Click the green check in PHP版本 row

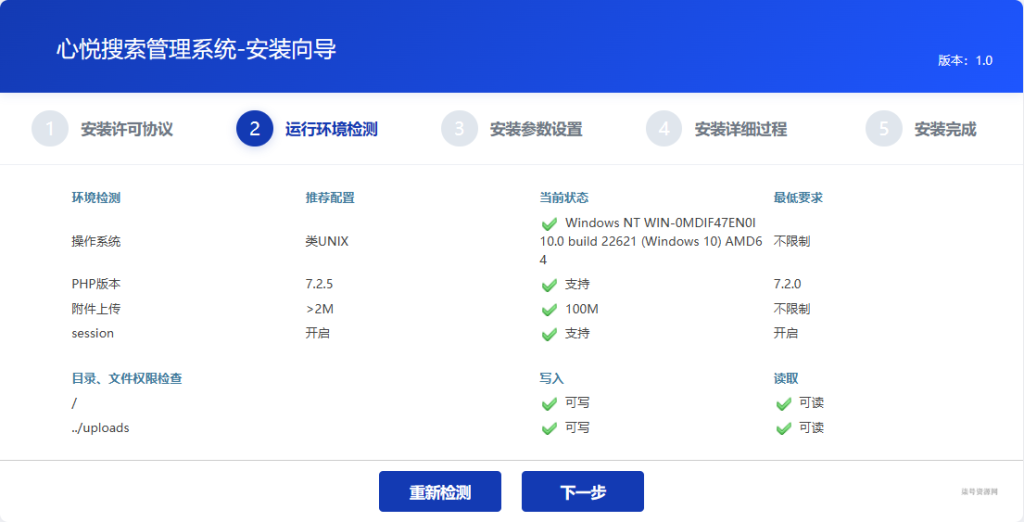point(549,285)
